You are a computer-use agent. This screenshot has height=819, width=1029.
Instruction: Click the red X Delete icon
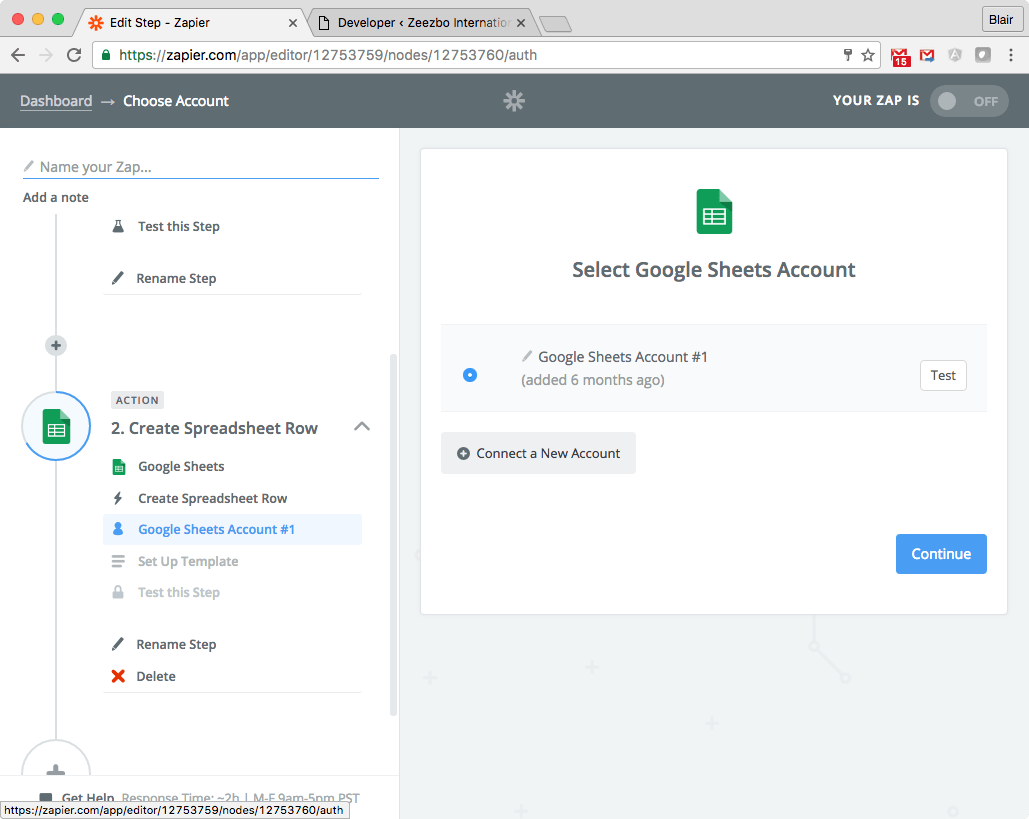click(x=118, y=676)
